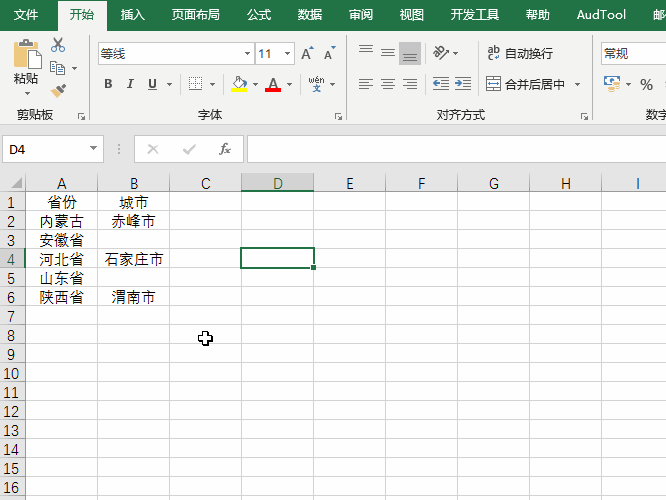666x500 pixels.
Task: Click the cancel X in formula bar
Action: (x=152, y=149)
